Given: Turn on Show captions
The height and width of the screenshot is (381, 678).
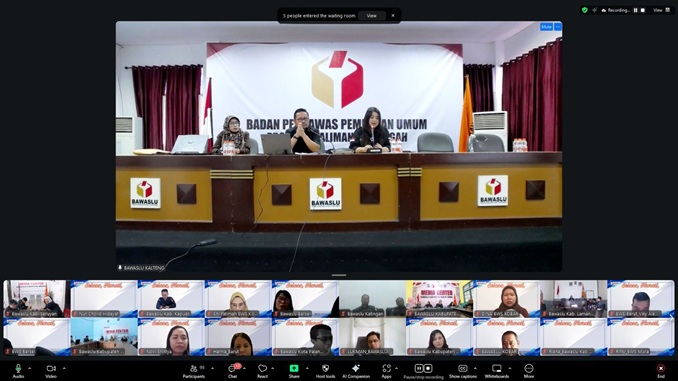Looking at the screenshot, I should point(463,371).
